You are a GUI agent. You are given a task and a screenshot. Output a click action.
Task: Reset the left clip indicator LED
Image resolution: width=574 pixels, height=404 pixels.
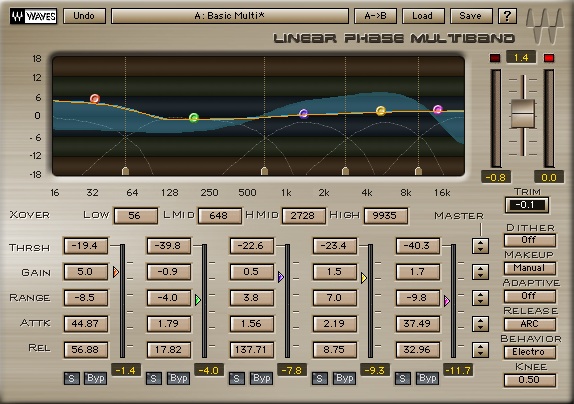(495, 58)
